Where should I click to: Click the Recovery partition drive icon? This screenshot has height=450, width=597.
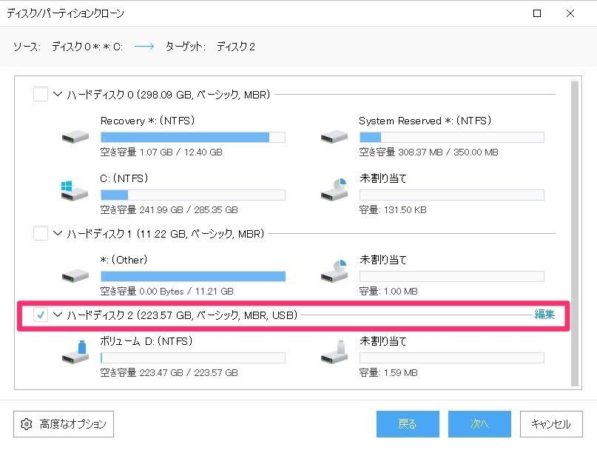click(x=75, y=136)
